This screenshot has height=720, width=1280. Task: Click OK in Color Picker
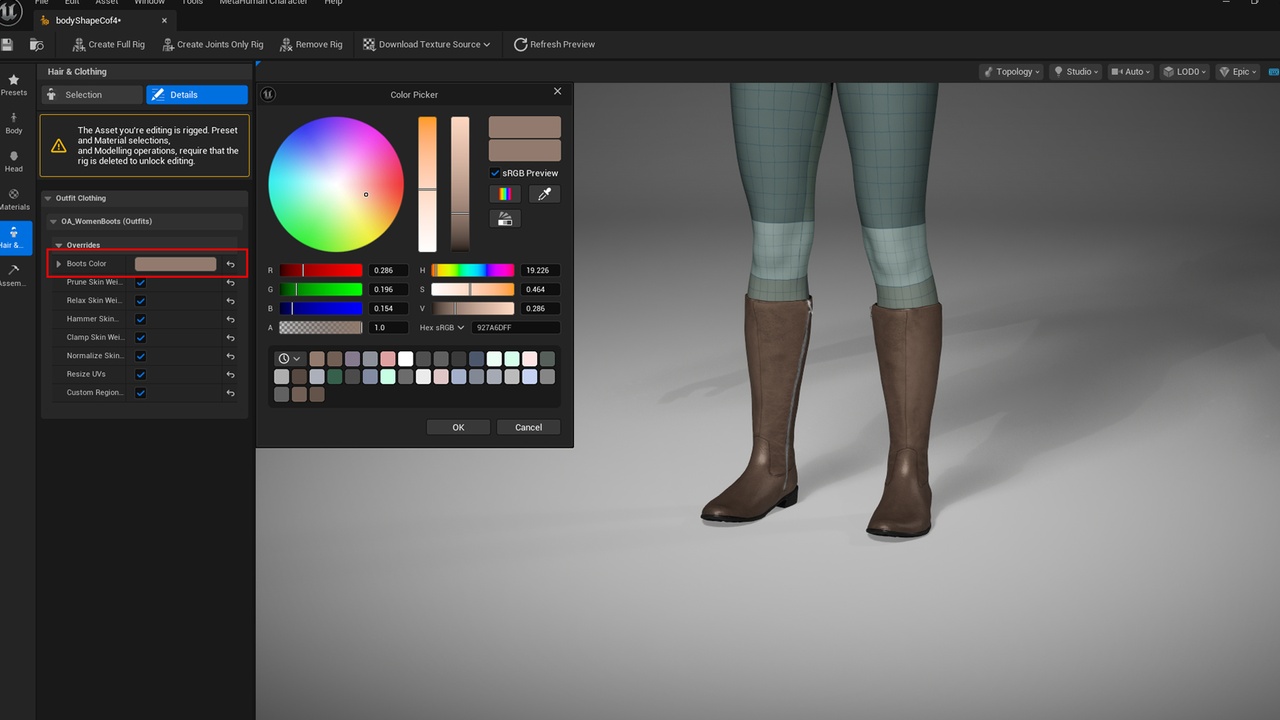click(458, 427)
